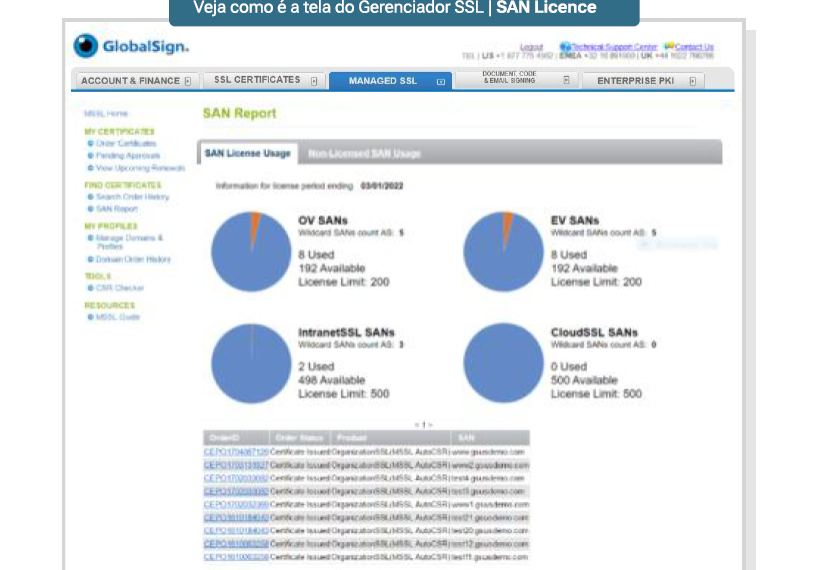Open Search Order History in sidebar
This screenshot has height=570, width=815.
pyautogui.click(x=133, y=197)
